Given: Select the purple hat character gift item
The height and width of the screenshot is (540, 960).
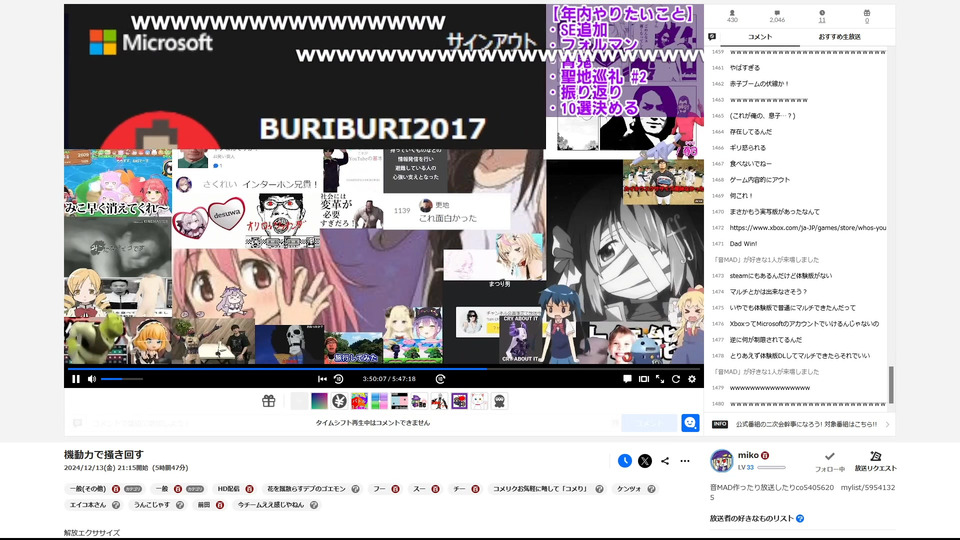Looking at the screenshot, I should (419, 401).
